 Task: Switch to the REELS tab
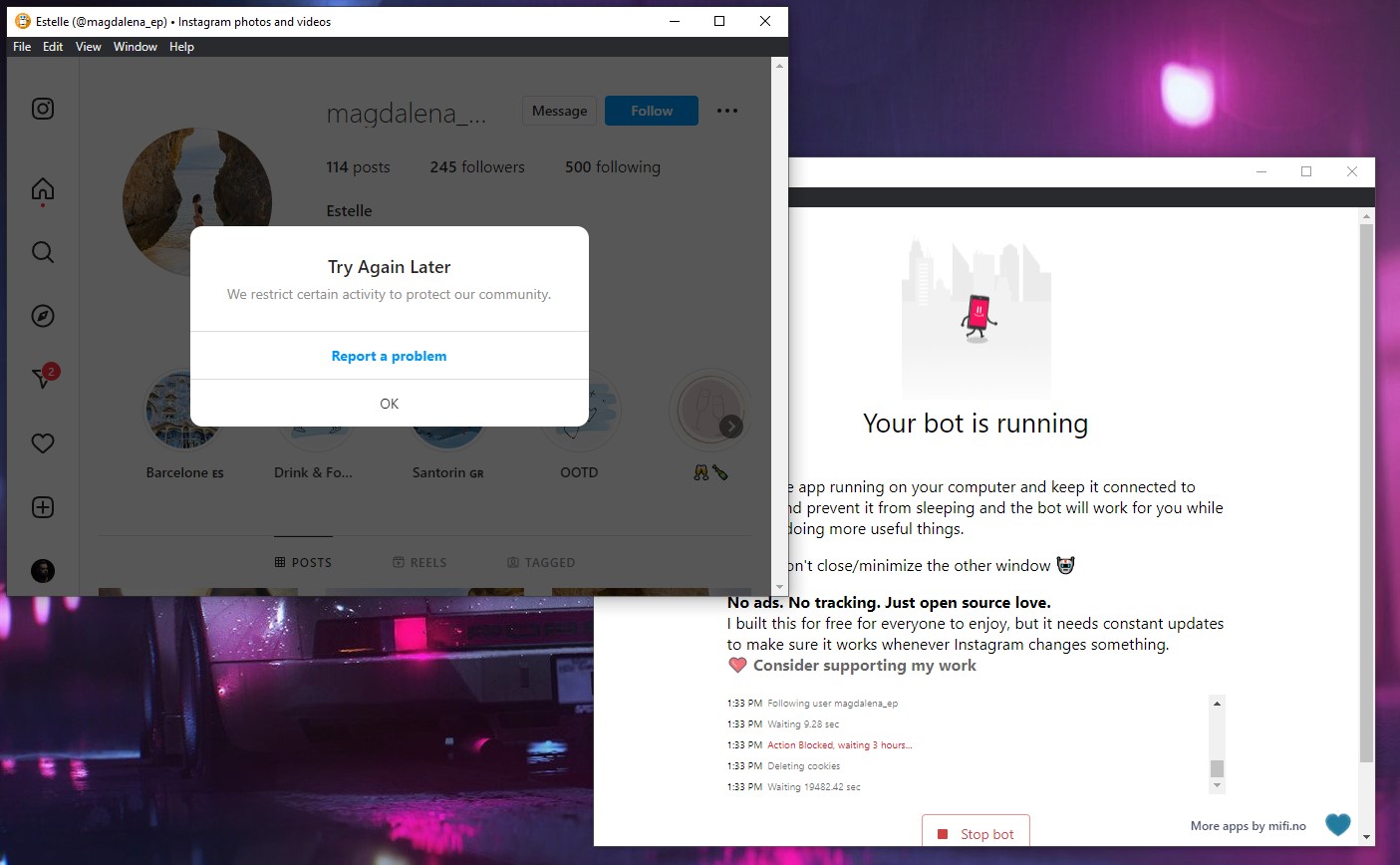(420, 562)
